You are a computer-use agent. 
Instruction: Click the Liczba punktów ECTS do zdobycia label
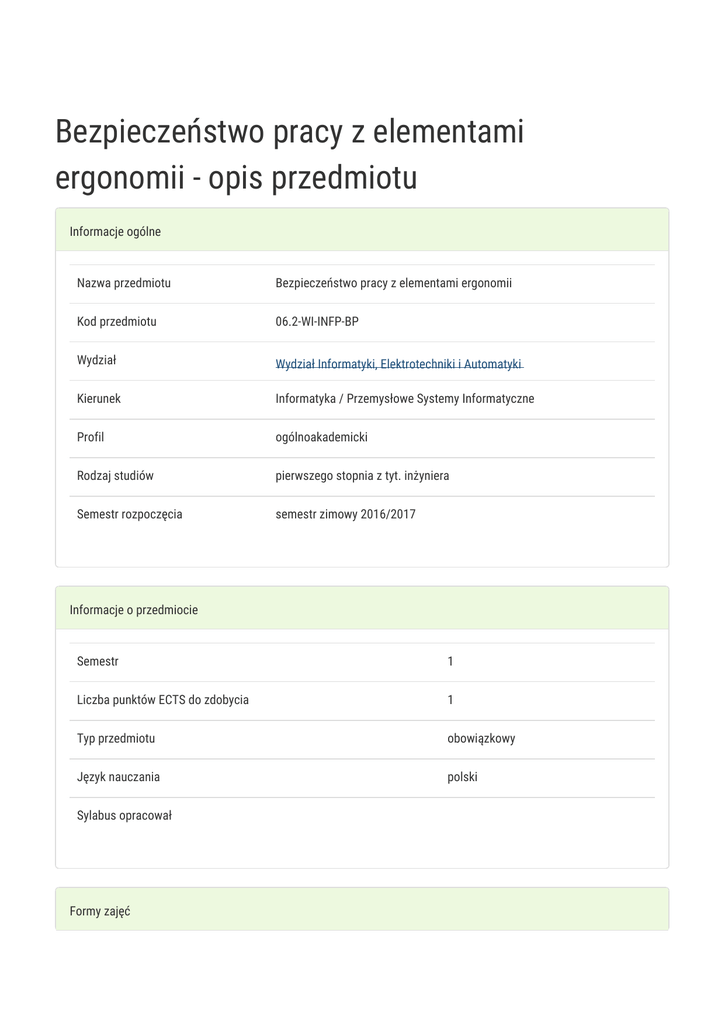tap(163, 700)
